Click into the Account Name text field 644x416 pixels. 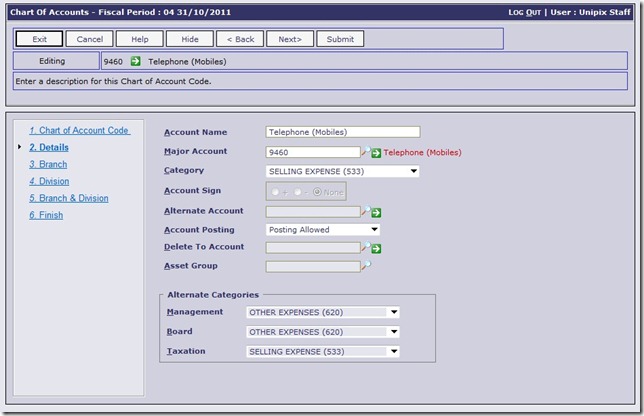(342, 132)
